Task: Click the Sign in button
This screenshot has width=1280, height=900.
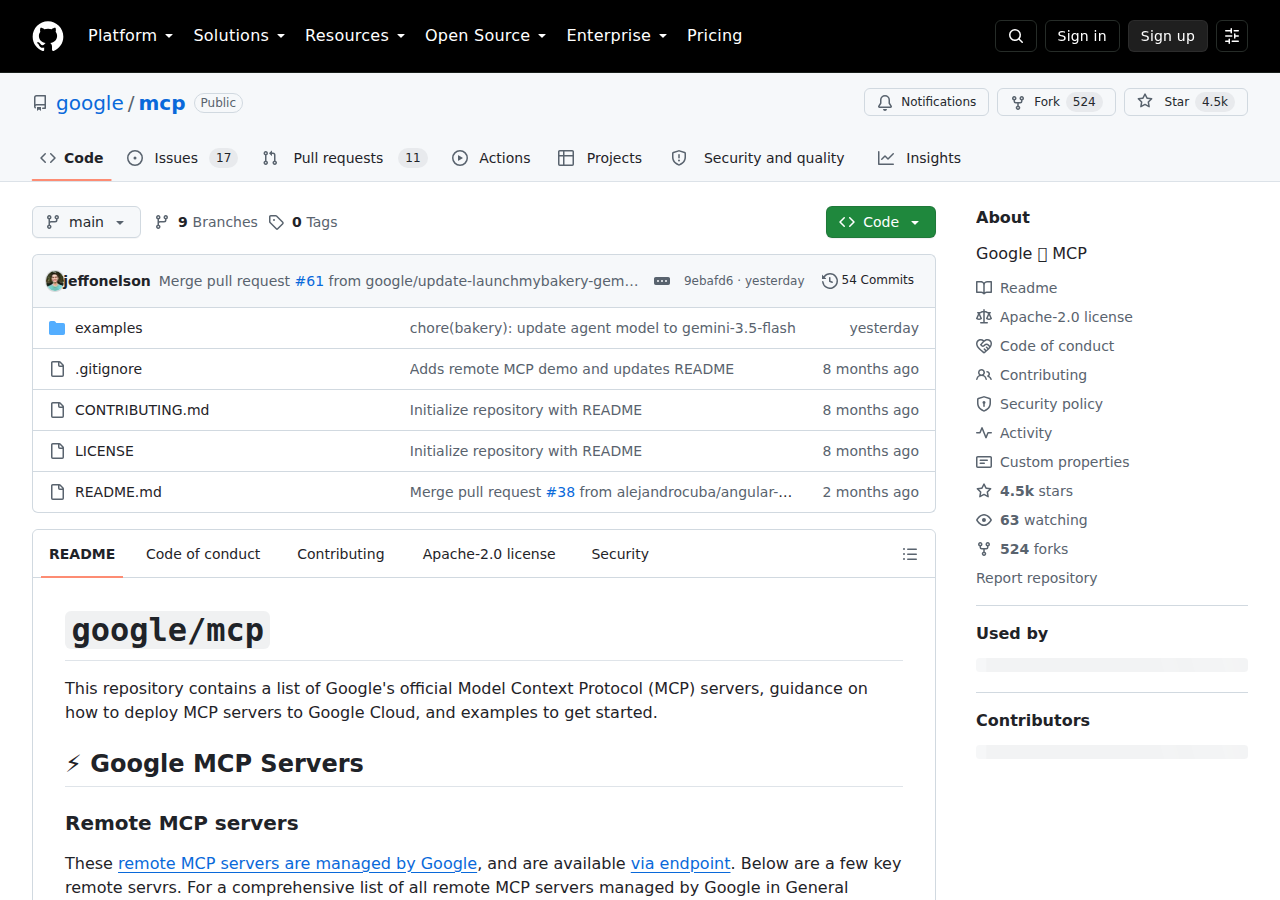Action: pyautogui.click(x=1082, y=36)
